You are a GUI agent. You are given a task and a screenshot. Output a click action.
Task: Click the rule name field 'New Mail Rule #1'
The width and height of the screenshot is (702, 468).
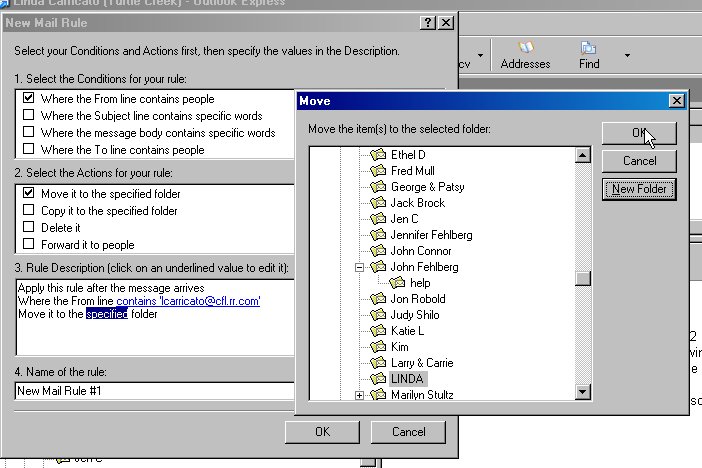[154, 391]
